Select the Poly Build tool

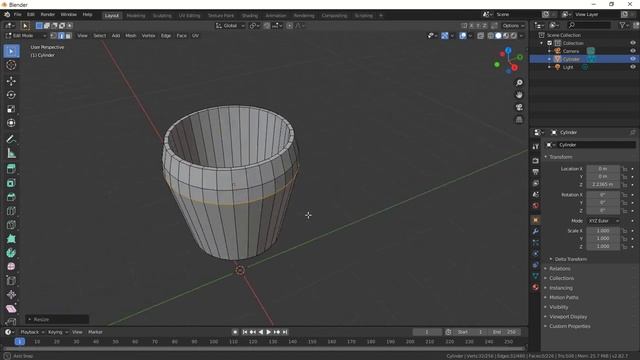coord(11,238)
